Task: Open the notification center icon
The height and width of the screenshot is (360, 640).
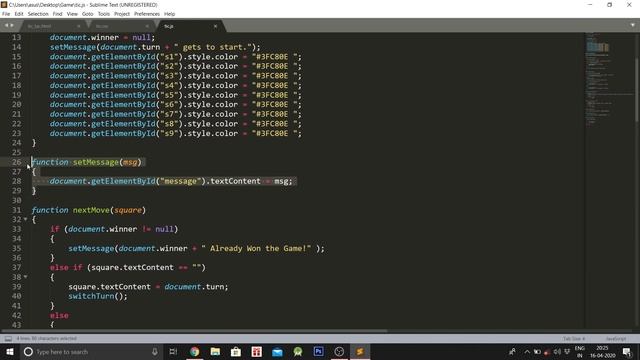Action: 627,351
